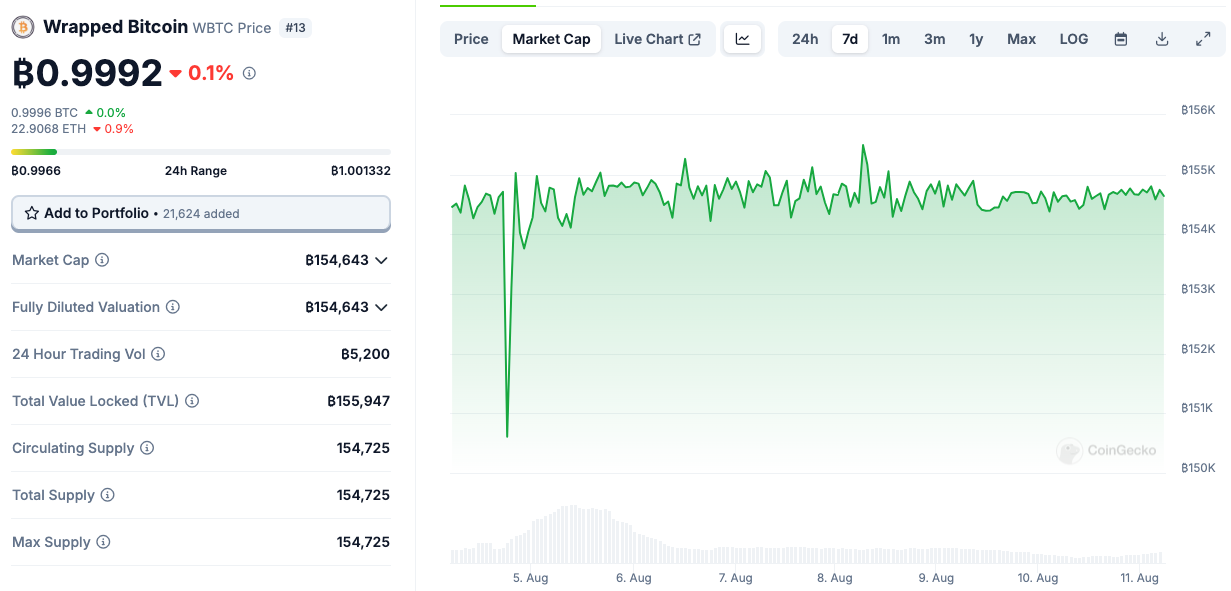
Task: Click the 154,725 Max Supply value
Action: pyautogui.click(x=363, y=542)
